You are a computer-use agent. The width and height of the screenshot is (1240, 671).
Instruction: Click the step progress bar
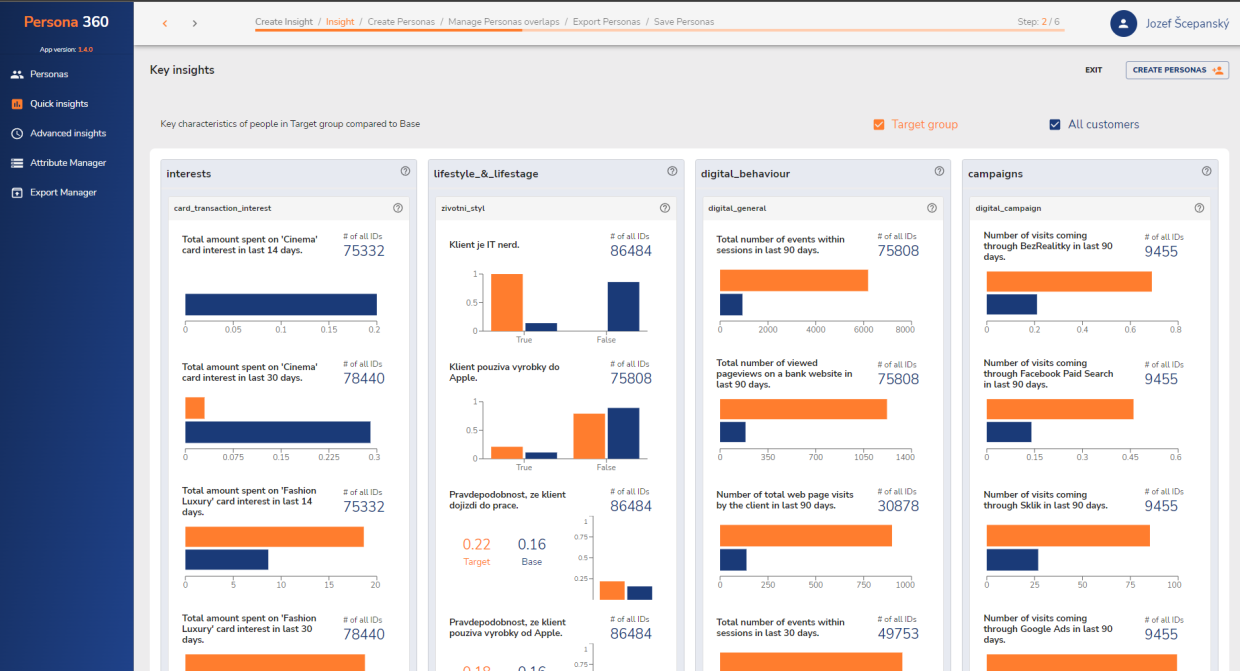tap(659, 30)
